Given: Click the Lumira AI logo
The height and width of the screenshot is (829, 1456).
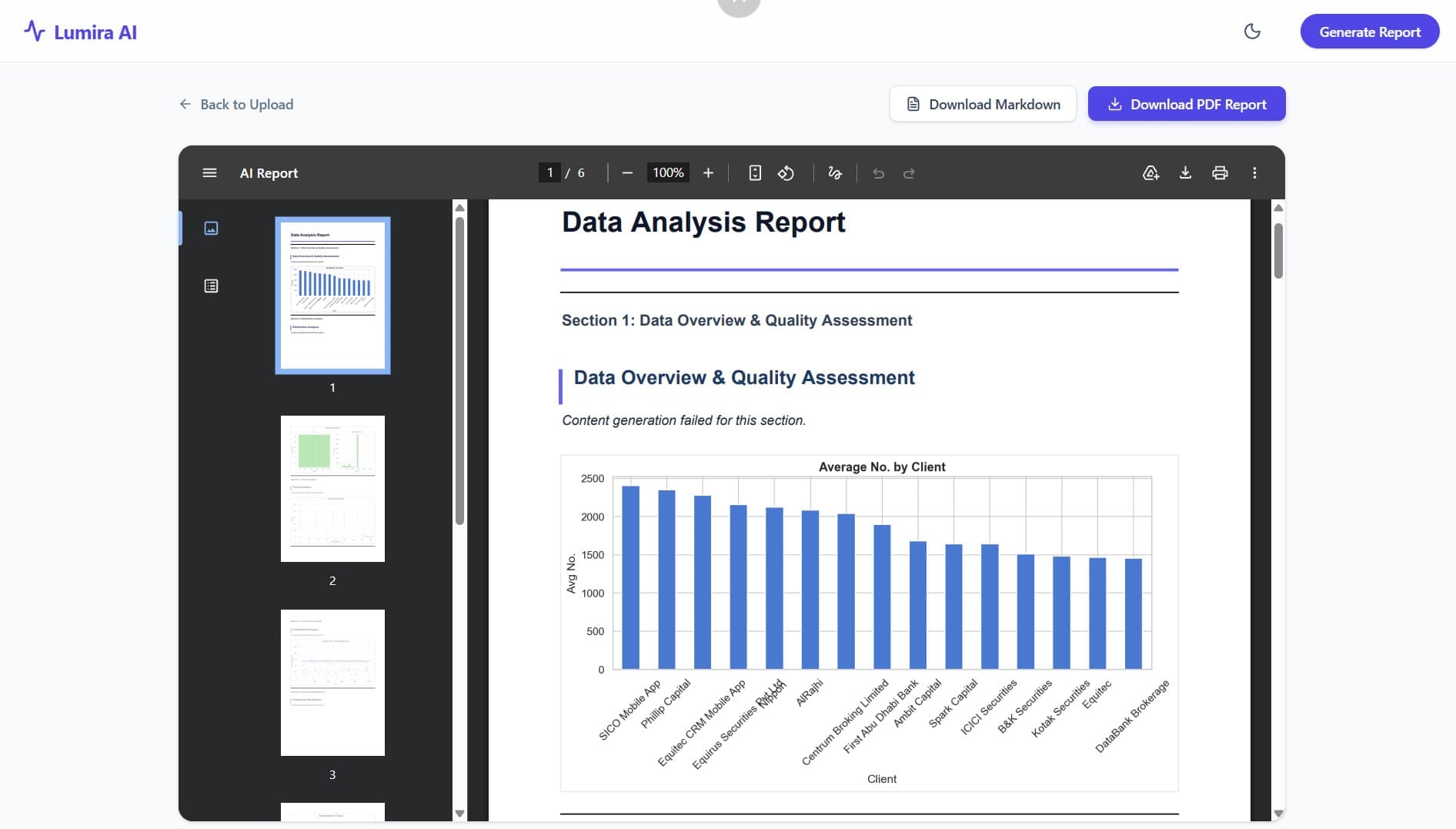Looking at the screenshot, I should [80, 32].
